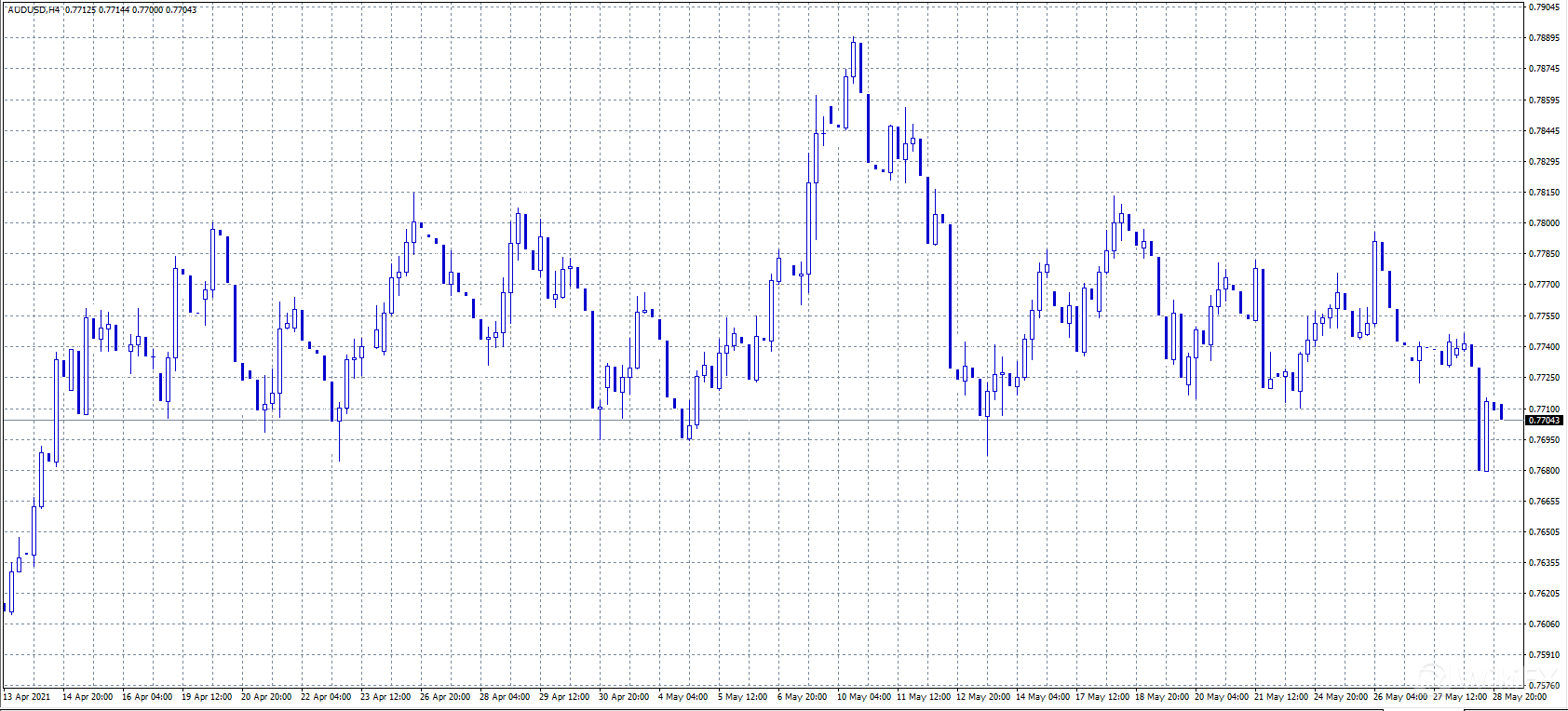Click the 13 Apr 2021 date label
The height and width of the screenshot is (711, 1568).
(x=27, y=697)
